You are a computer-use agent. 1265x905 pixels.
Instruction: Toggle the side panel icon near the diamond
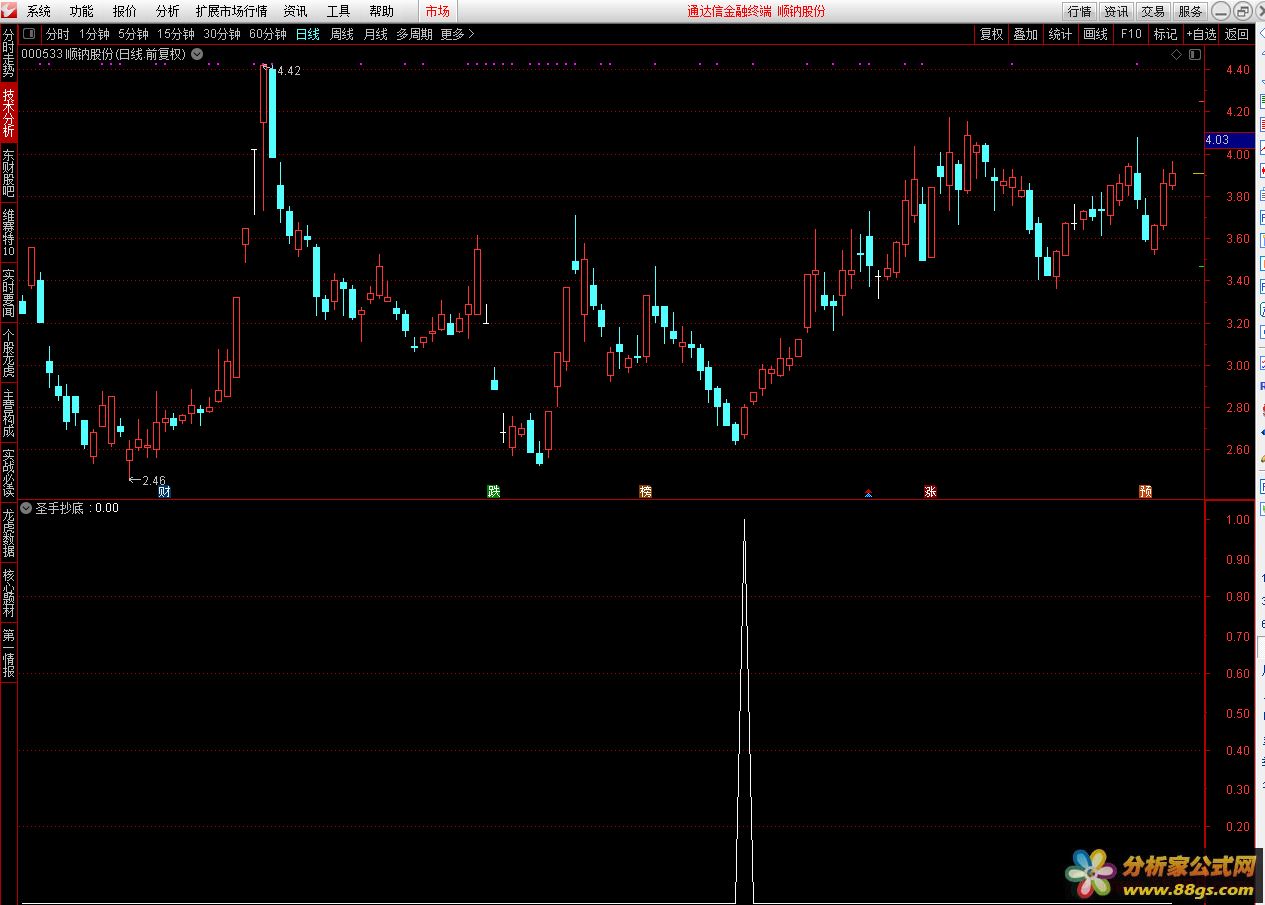pyautogui.click(x=1195, y=54)
